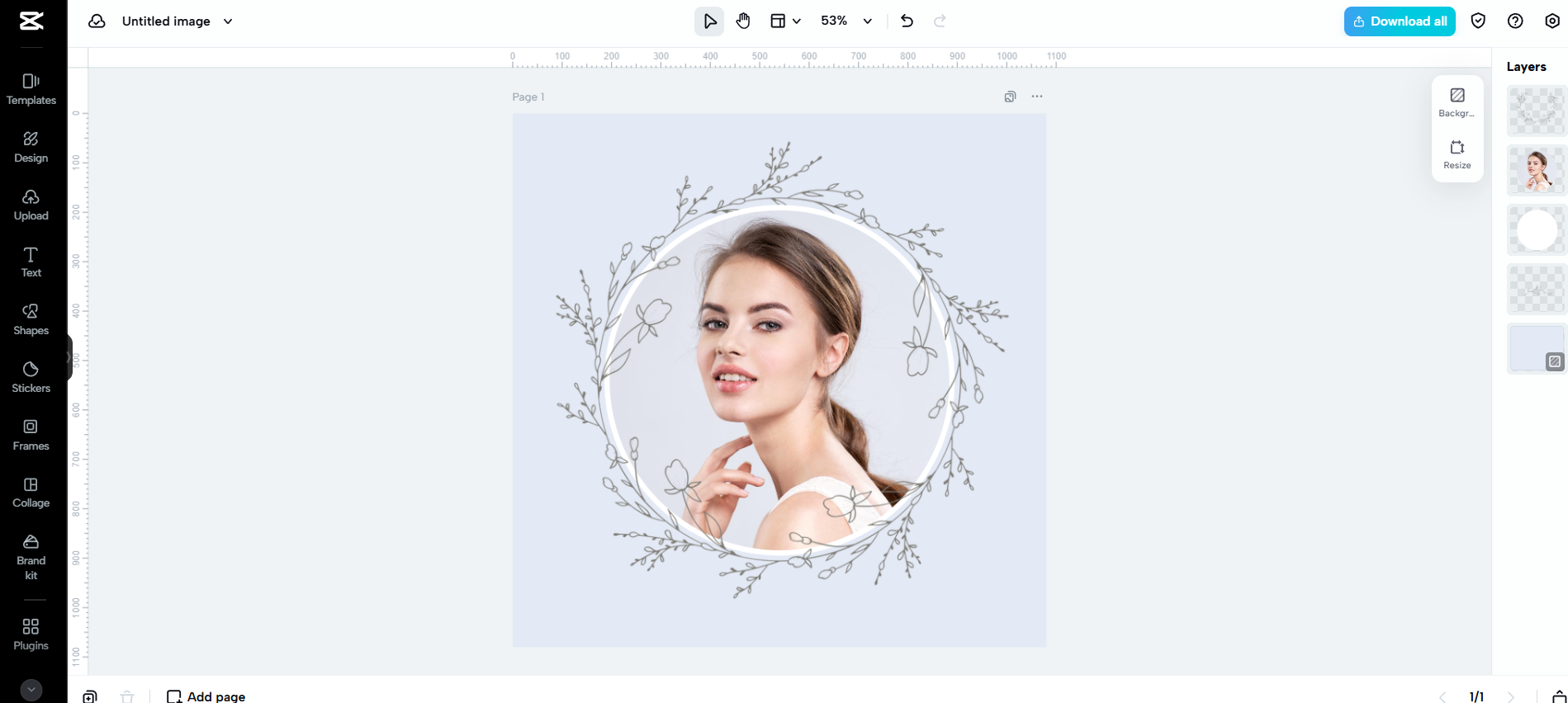Open the Collage panel
Screen dimensions: 1568x703
pos(31,493)
